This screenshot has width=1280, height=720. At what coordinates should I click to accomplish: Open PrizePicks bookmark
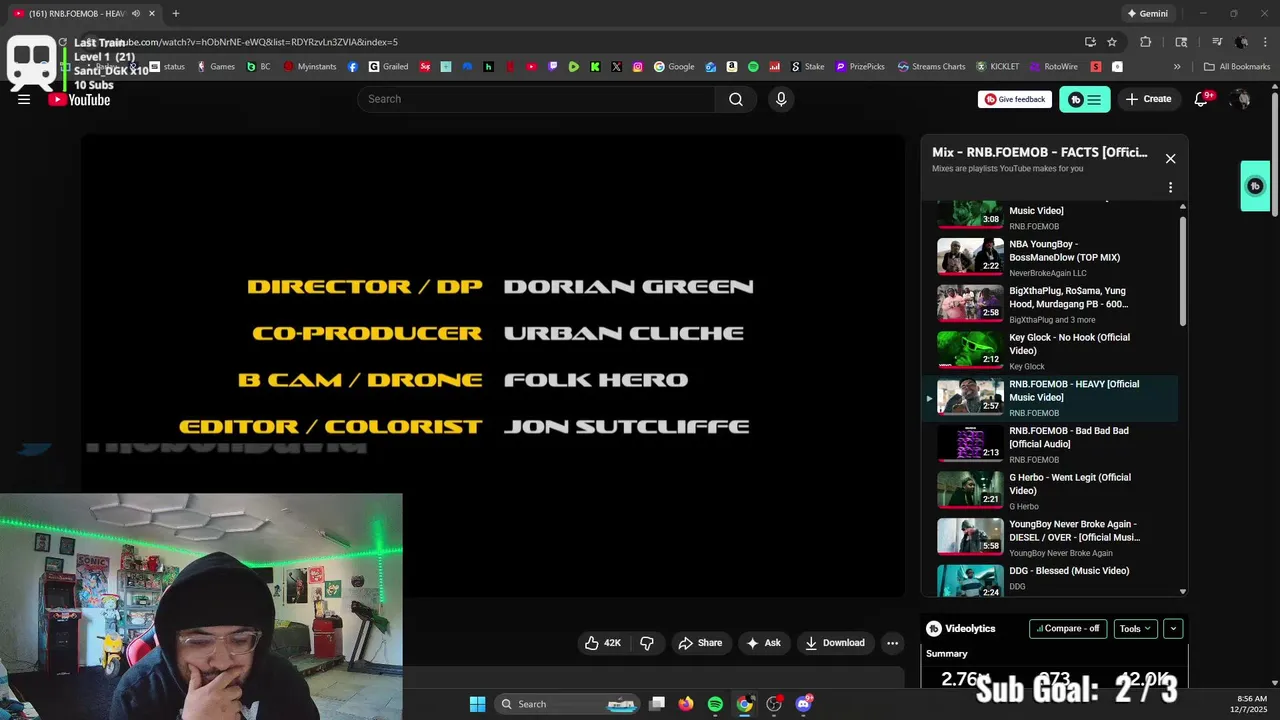(859, 67)
